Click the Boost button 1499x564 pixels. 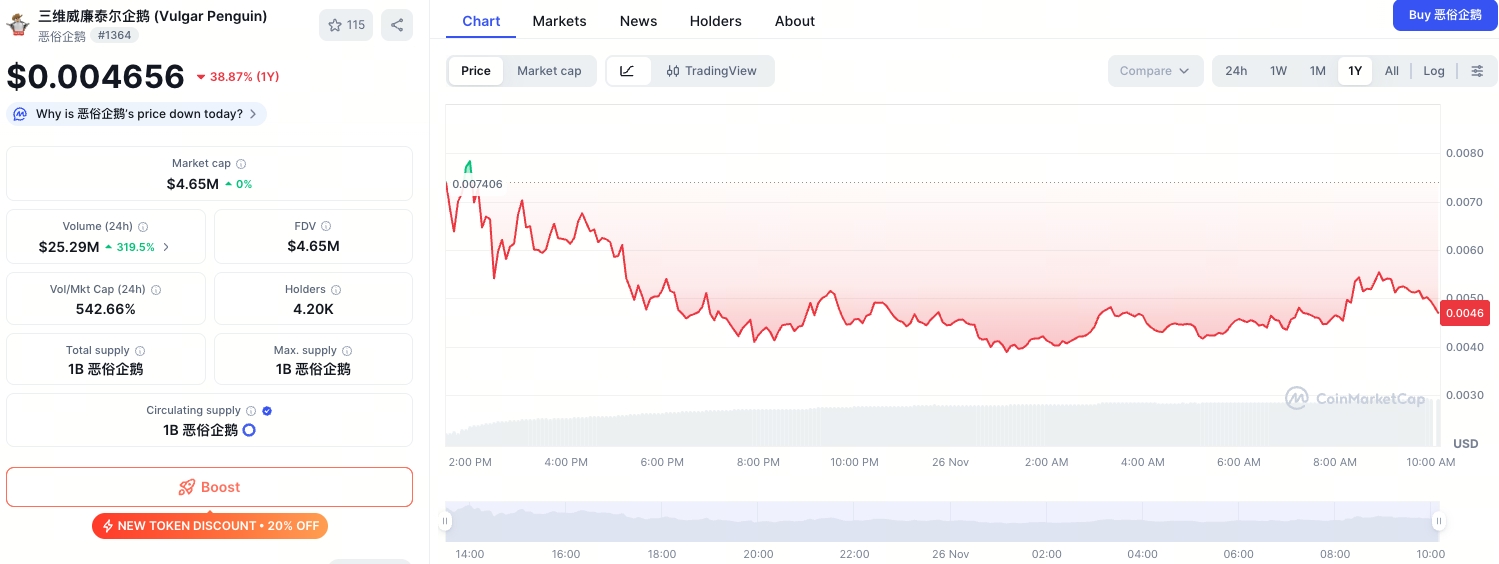click(x=209, y=487)
